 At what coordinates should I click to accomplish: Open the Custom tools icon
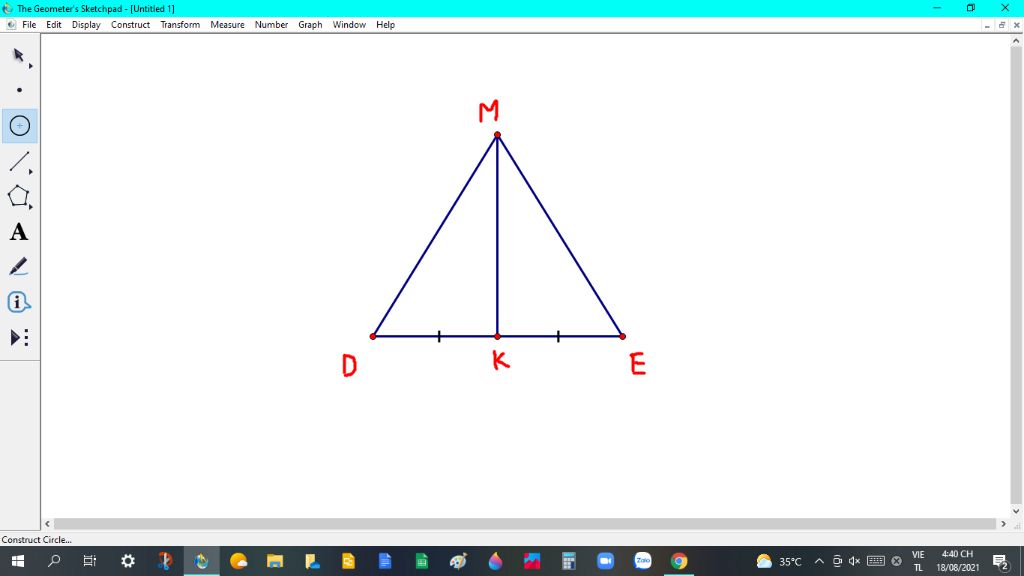(x=19, y=338)
